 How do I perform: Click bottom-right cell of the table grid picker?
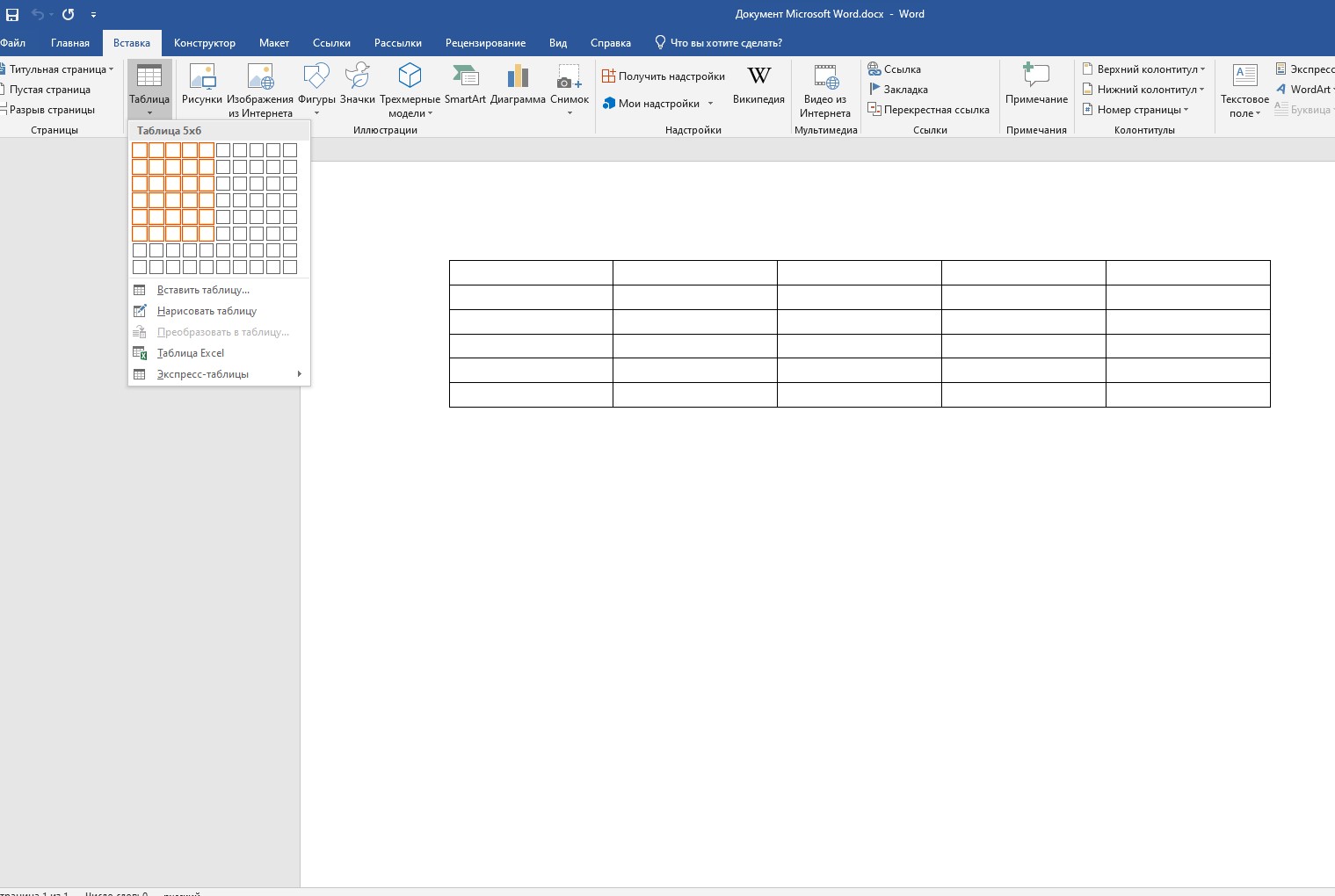pyautogui.click(x=290, y=267)
